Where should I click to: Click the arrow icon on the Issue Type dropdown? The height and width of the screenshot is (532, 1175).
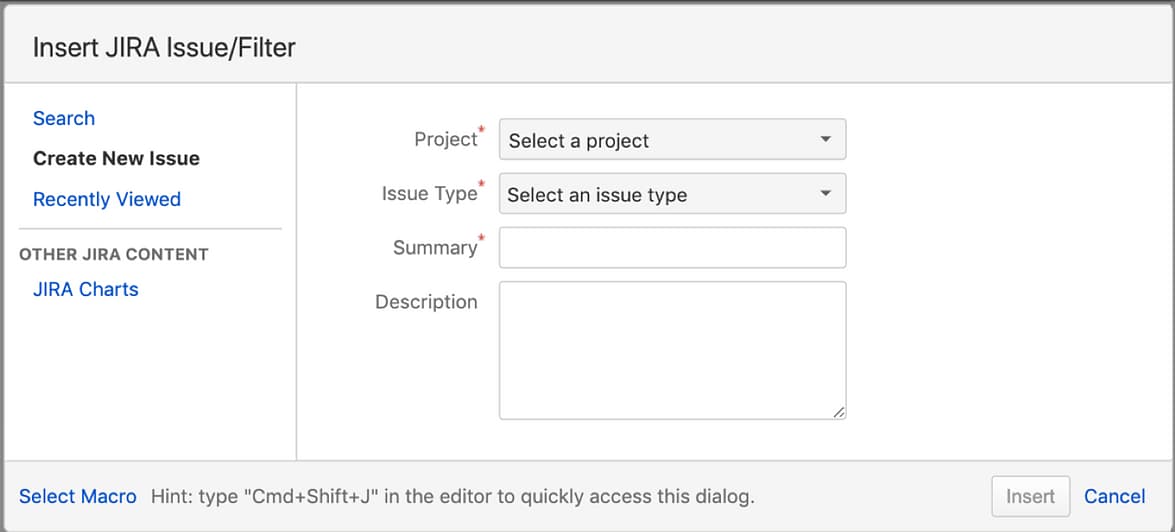click(825, 194)
